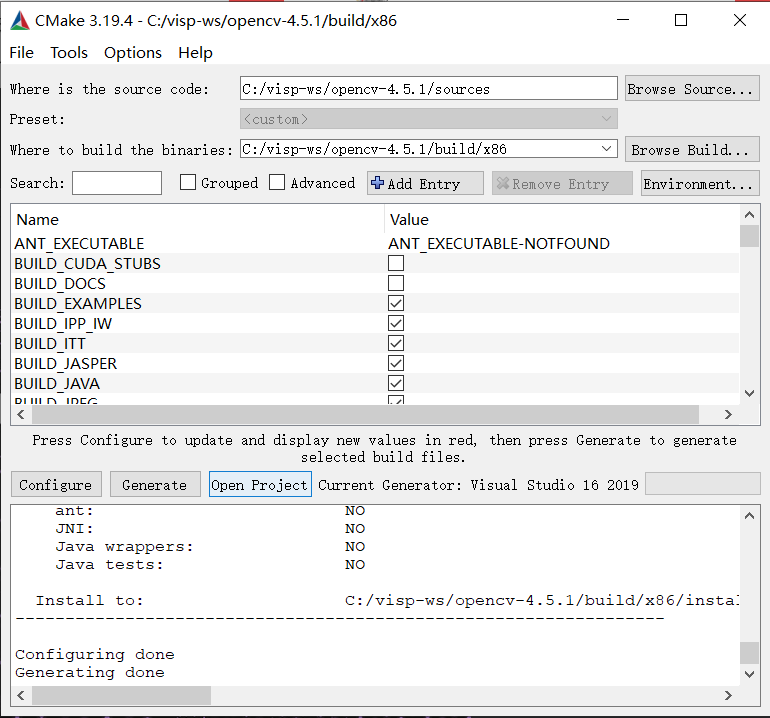The height and width of the screenshot is (718, 770).
Task: Click Generating done log line
Action: coord(90,672)
